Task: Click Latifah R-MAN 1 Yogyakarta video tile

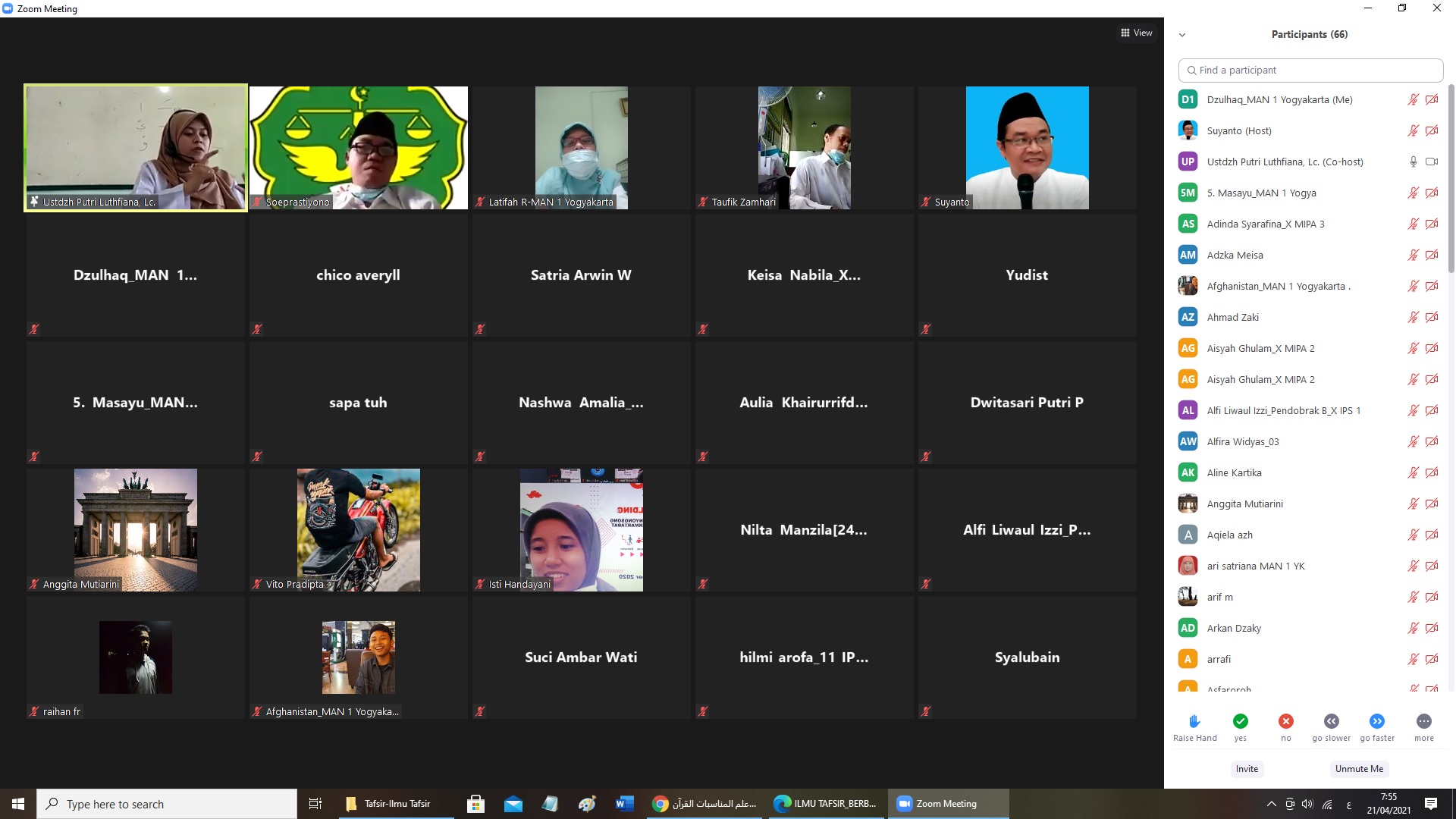Action: pyautogui.click(x=582, y=148)
